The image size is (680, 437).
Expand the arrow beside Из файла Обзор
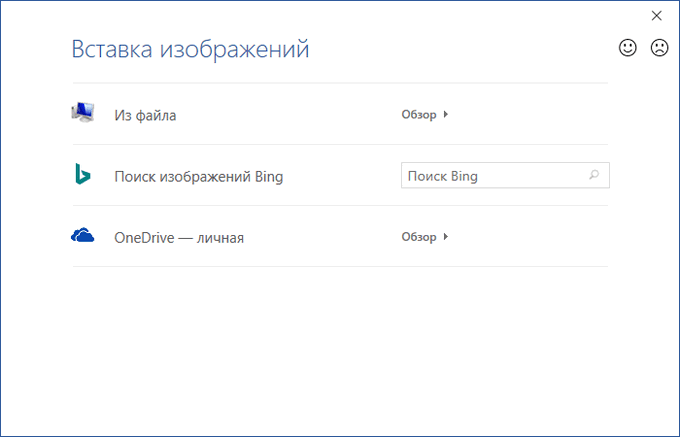[x=446, y=114]
